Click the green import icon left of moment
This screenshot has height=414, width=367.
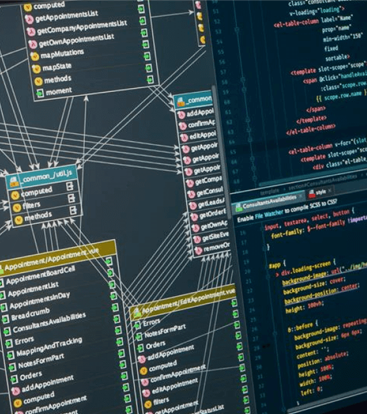[40, 93]
